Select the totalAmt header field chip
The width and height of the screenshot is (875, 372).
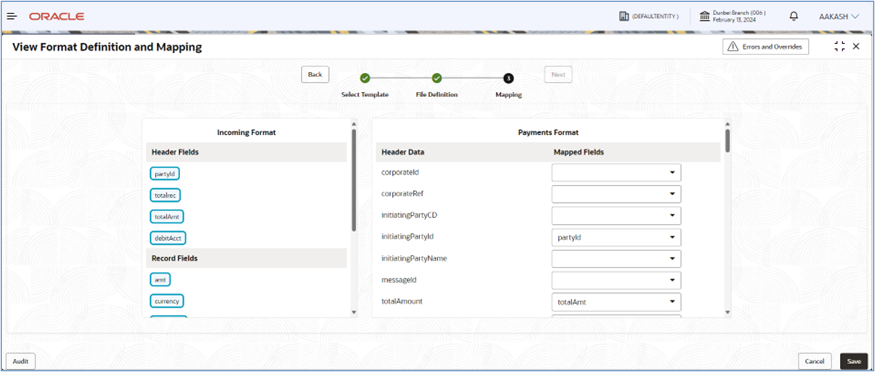coord(167,216)
